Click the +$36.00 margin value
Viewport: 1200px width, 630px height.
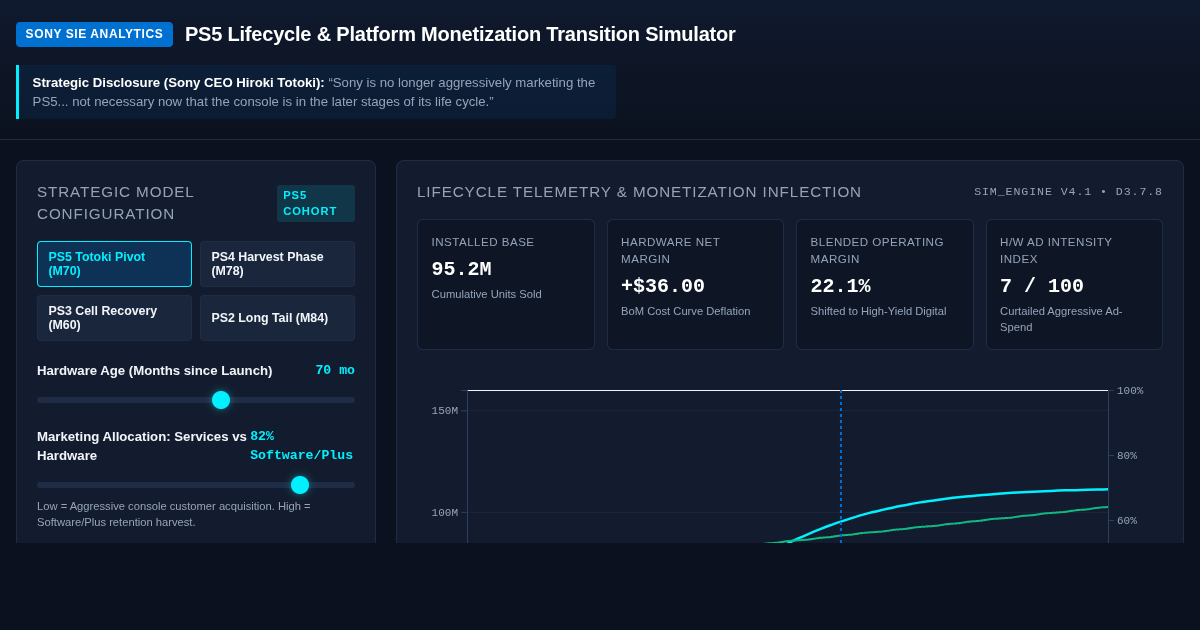pyautogui.click(x=663, y=286)
